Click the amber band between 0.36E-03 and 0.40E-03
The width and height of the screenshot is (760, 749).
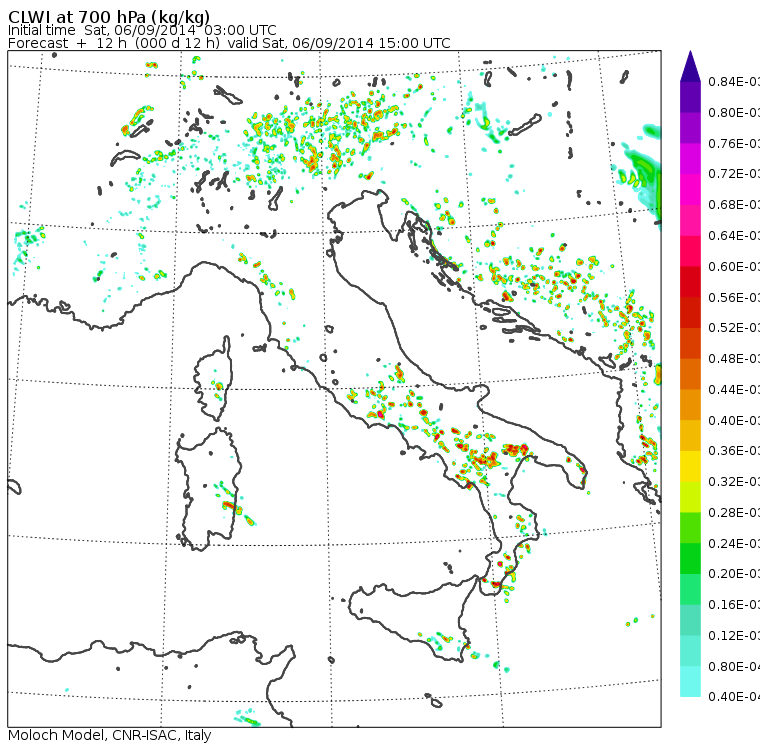(690, 436)
